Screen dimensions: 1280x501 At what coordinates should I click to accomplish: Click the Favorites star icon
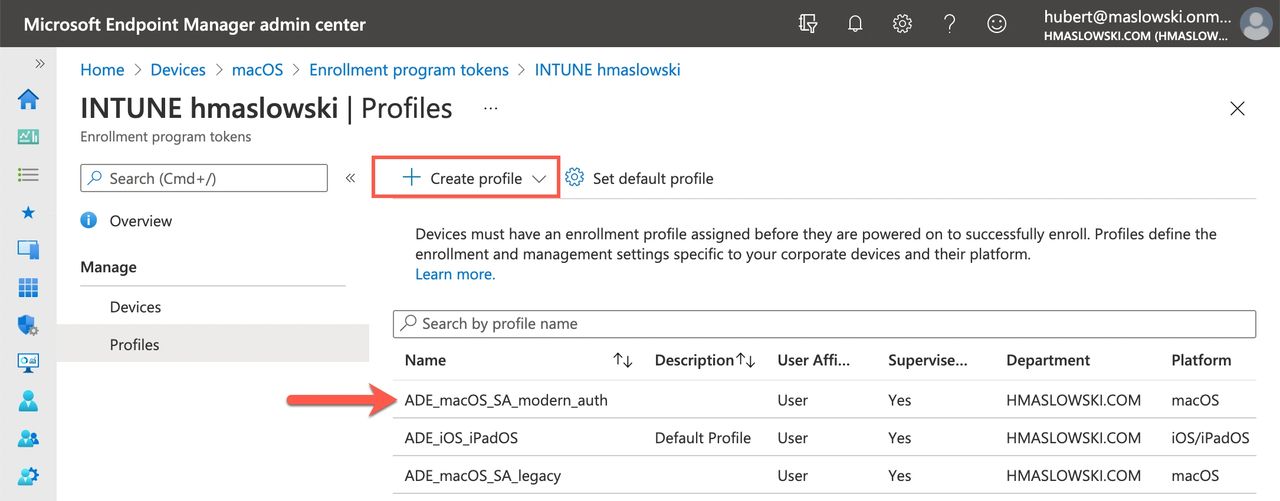(28, 212)
